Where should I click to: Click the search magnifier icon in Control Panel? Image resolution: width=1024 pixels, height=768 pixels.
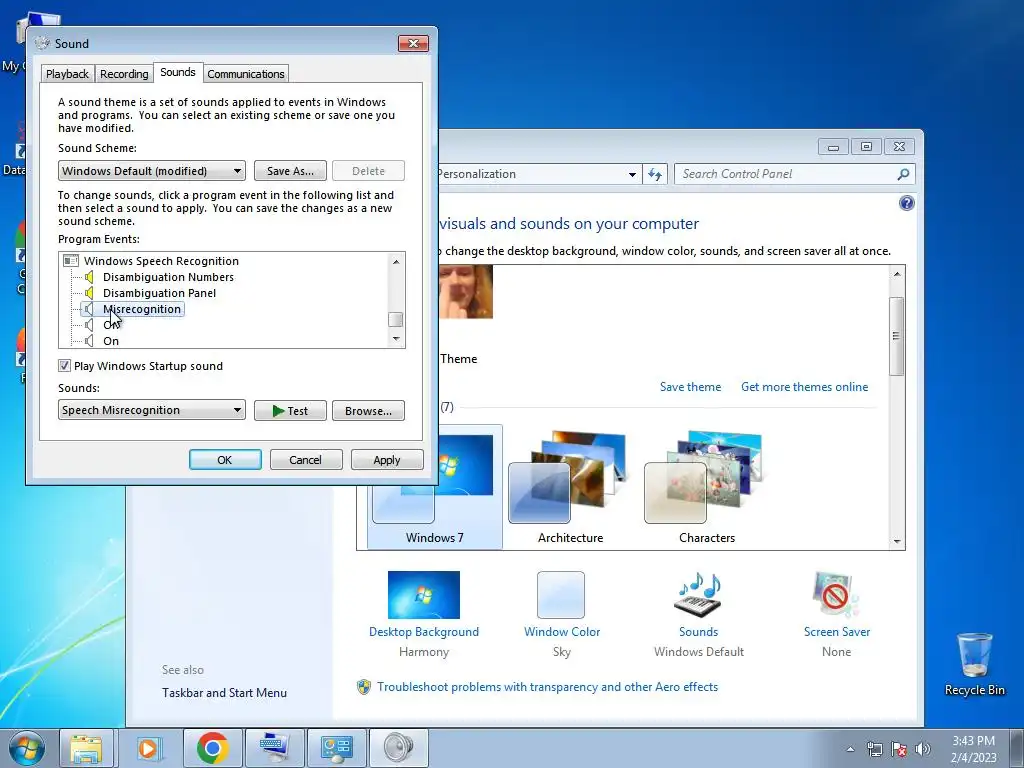click(x=903, y=174)
